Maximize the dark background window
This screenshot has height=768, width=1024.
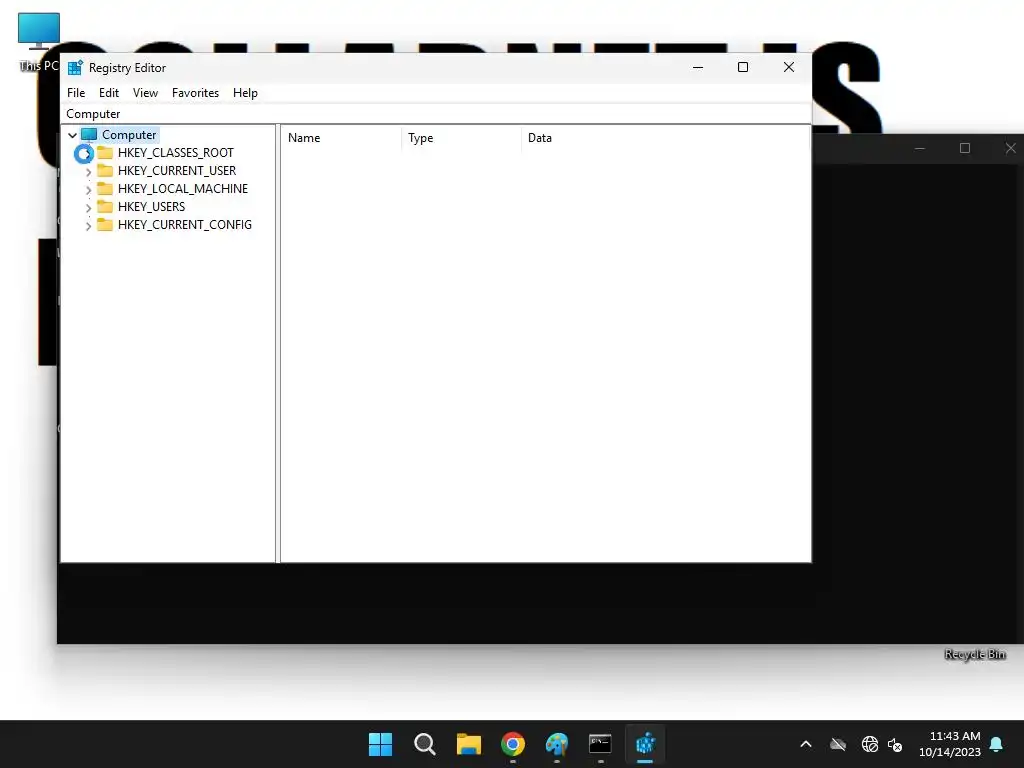[965, 148]
